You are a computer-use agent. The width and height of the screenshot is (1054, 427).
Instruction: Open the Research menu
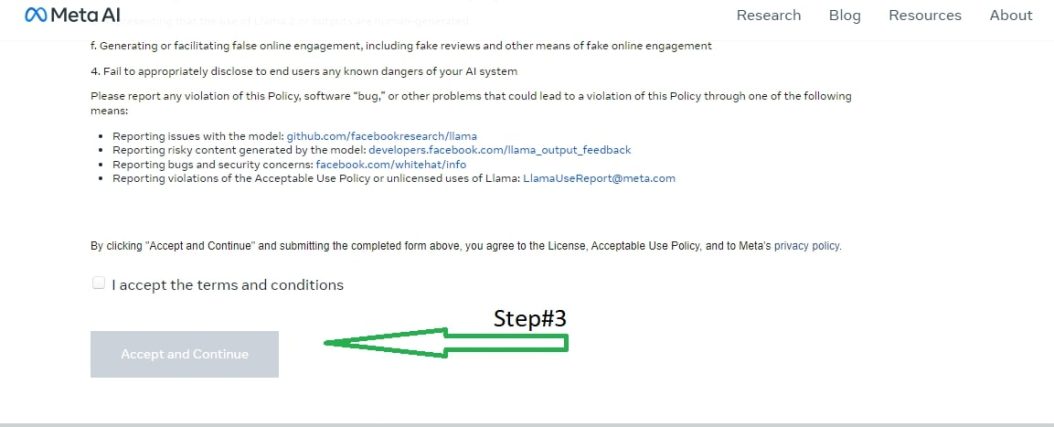point(768,15)
